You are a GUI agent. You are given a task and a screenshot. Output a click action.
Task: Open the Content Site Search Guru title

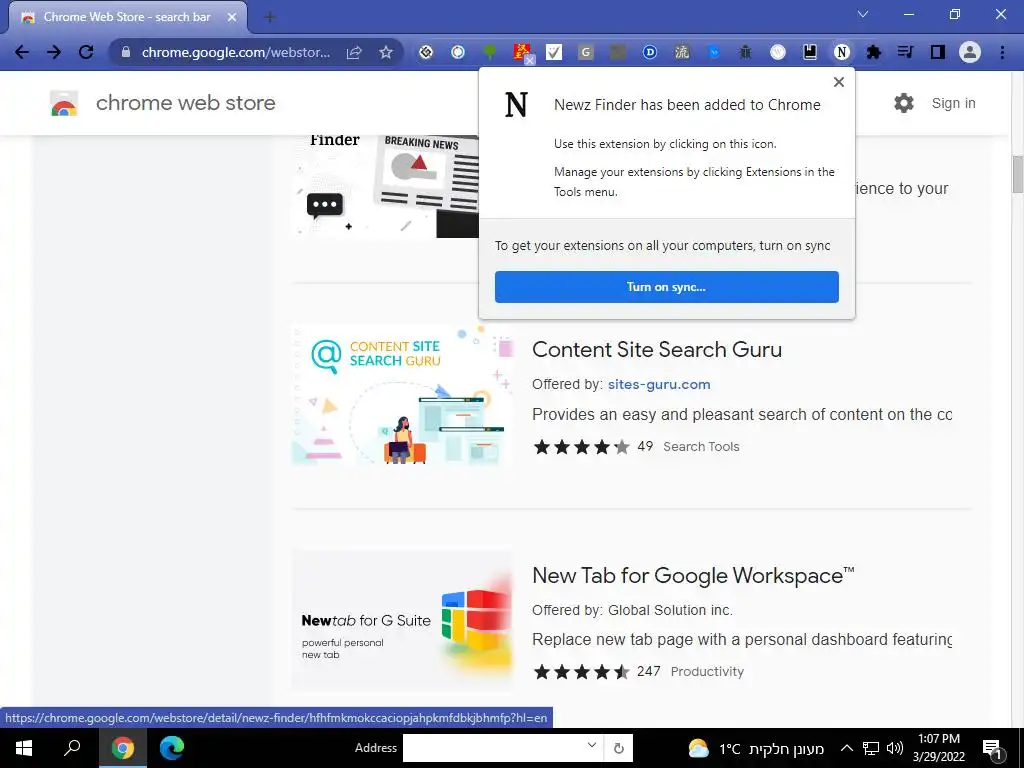[657, 349]
